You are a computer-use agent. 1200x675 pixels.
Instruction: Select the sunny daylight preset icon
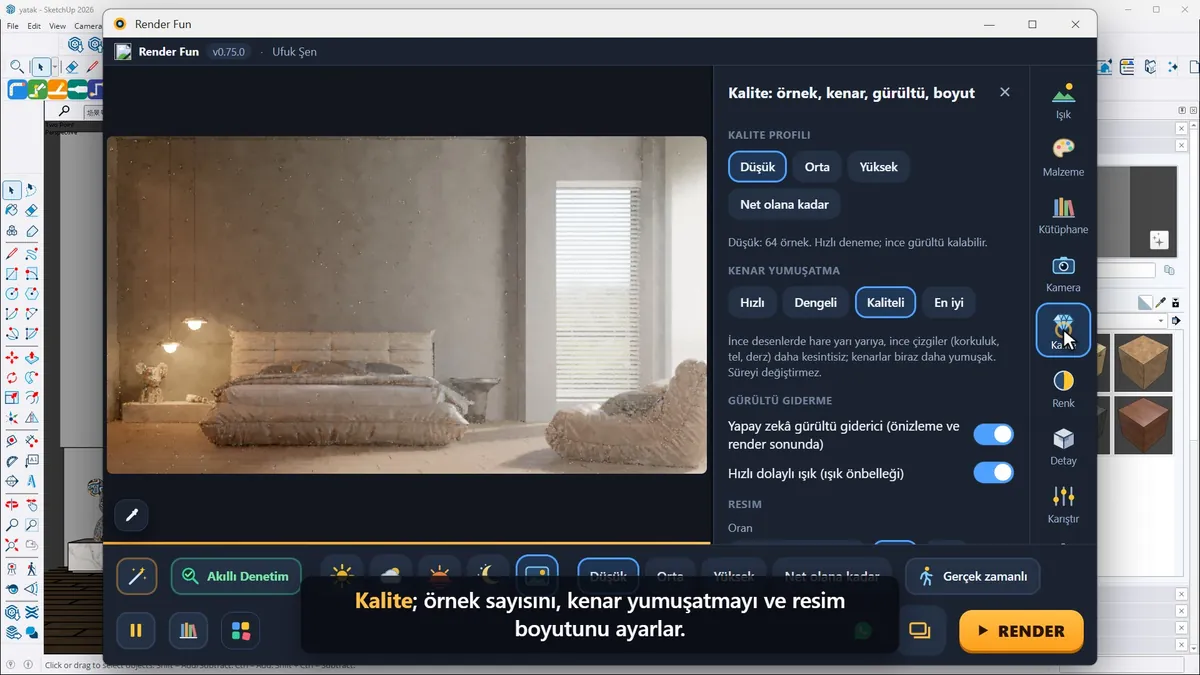[x=342, y=575]
